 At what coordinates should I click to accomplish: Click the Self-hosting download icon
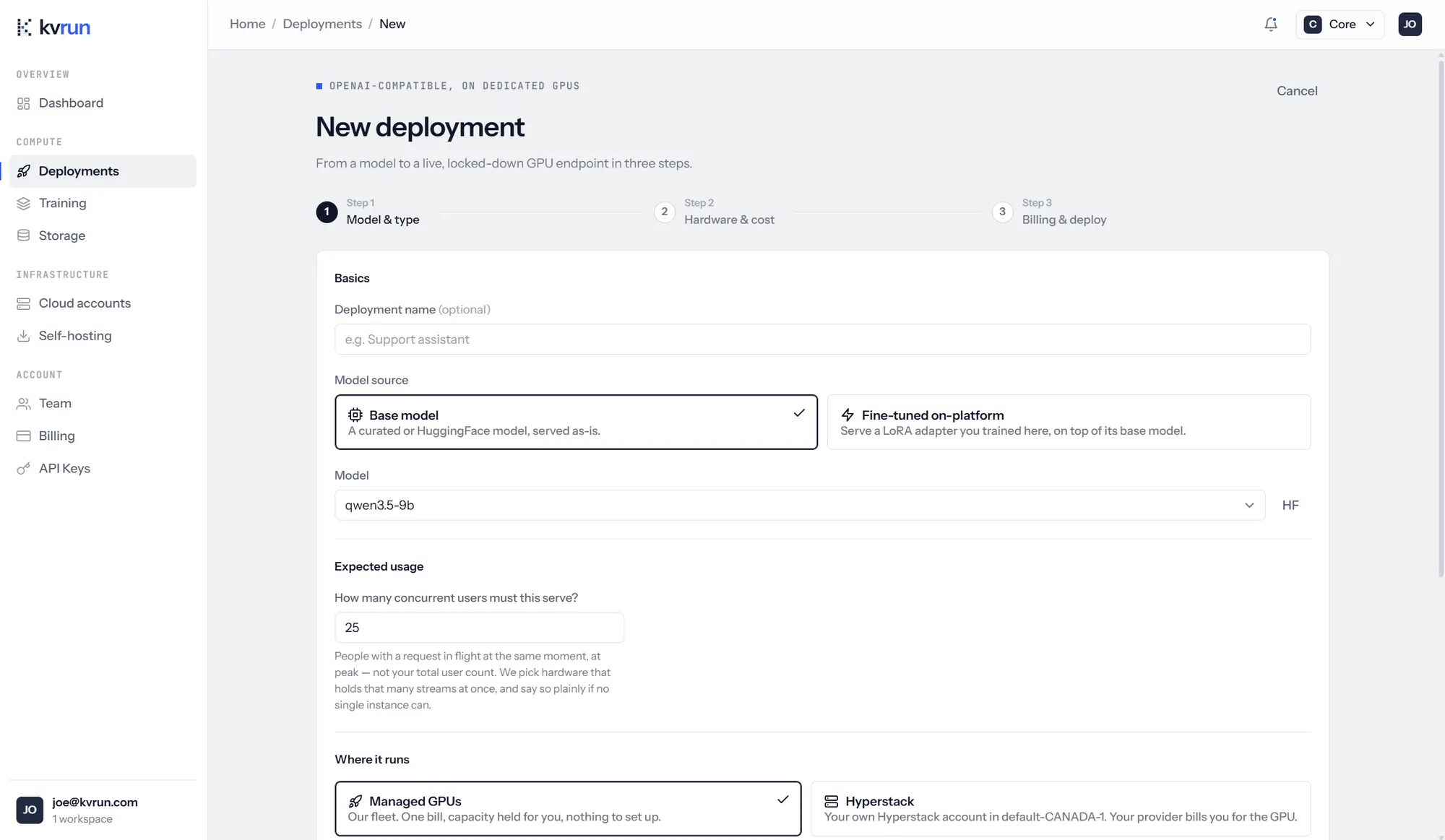point(24,336)
